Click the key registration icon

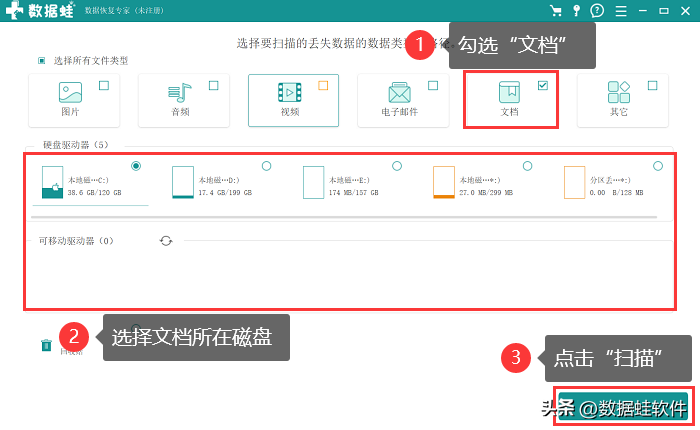click(x=577, y=11)
